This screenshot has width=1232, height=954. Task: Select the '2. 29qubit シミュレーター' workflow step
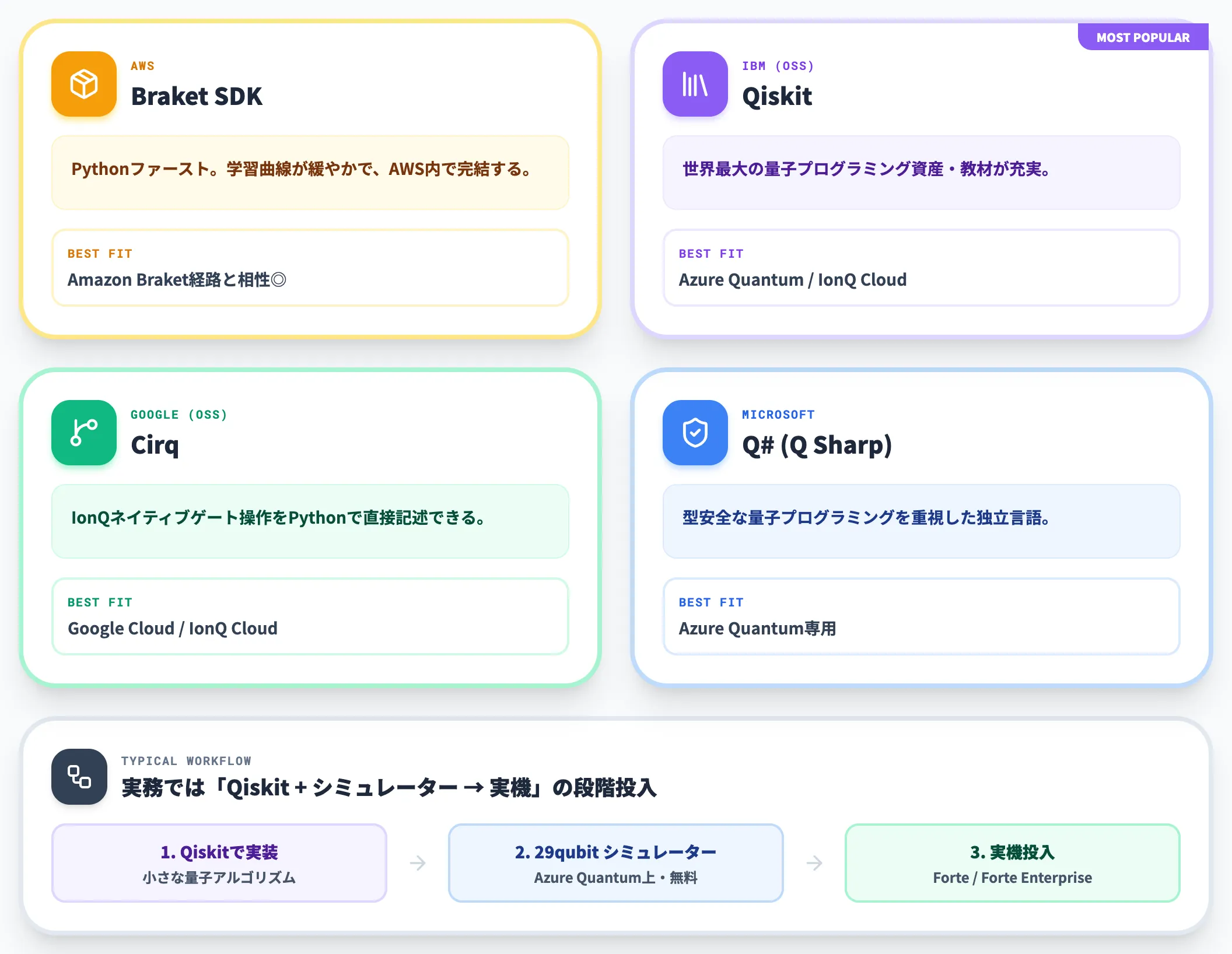tap(616, 863)
